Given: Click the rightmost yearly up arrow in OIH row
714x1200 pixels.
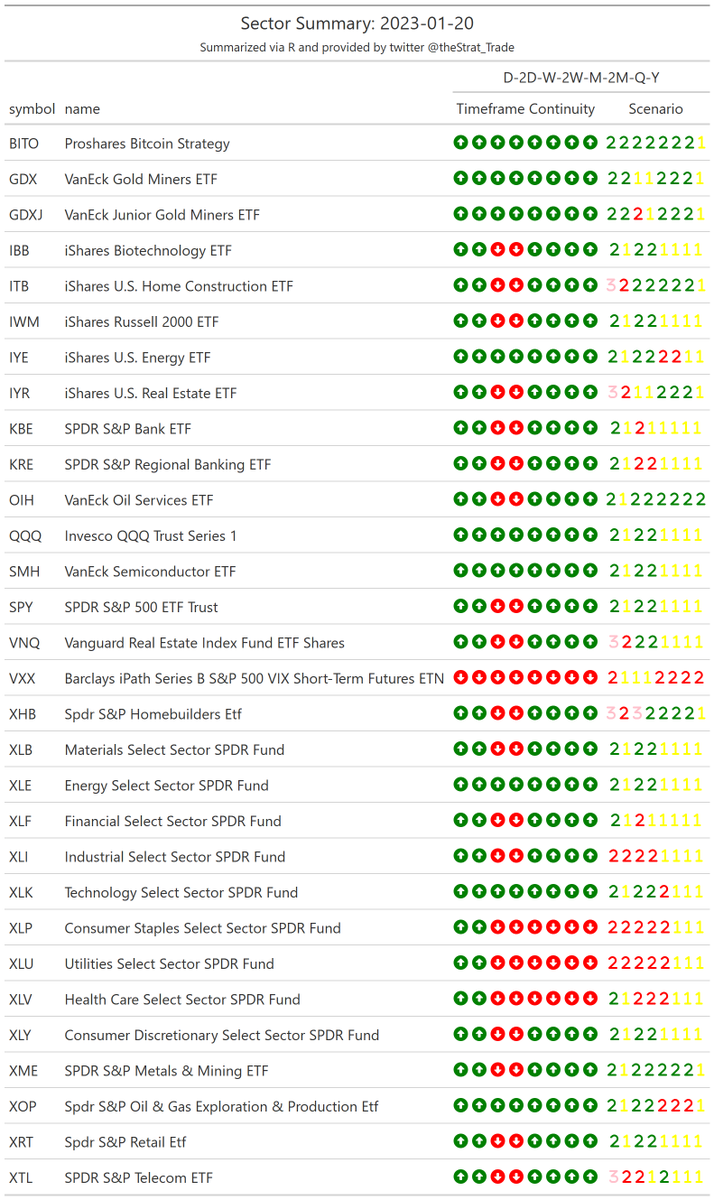Looking at the screenshot, I should [590, 500].
